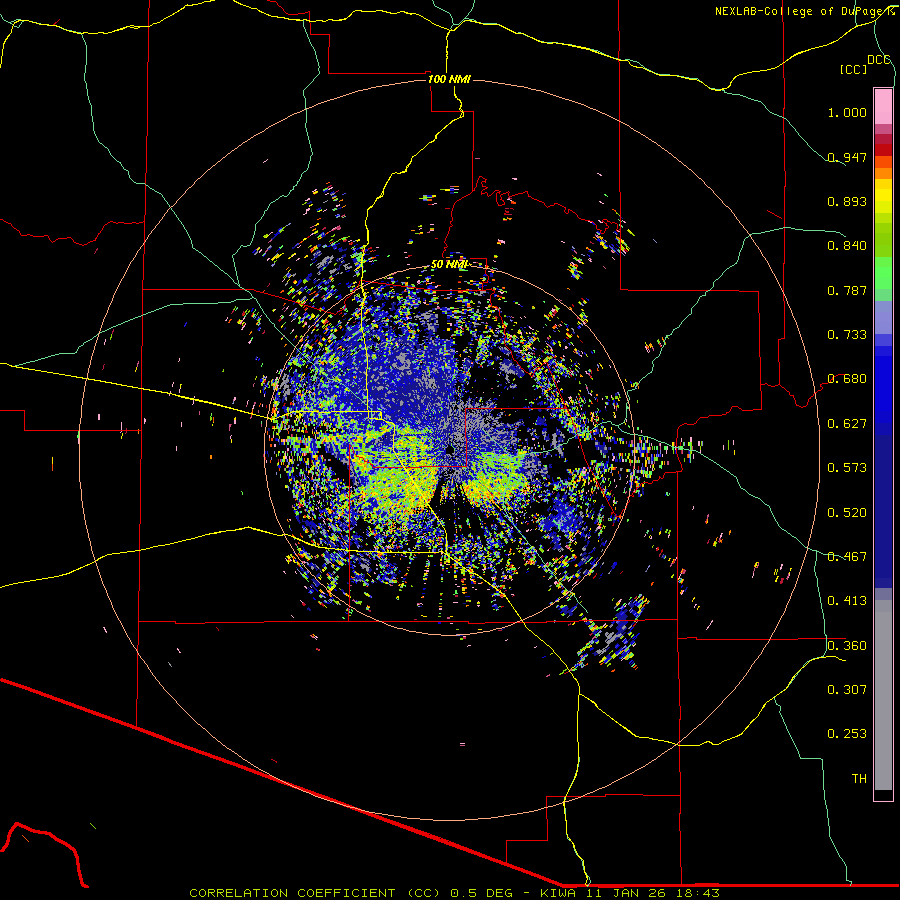Pick the gray segment of the color bar
Screen dimensions: 900x900
[883, 695]
